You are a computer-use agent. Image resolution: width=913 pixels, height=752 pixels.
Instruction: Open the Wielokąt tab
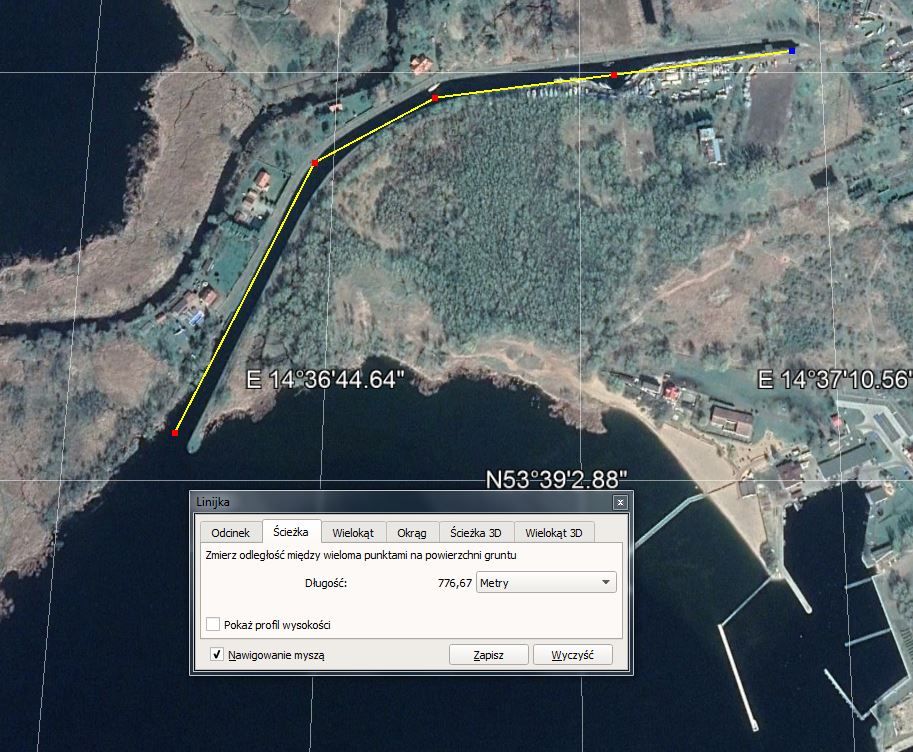tap(353, 533)
